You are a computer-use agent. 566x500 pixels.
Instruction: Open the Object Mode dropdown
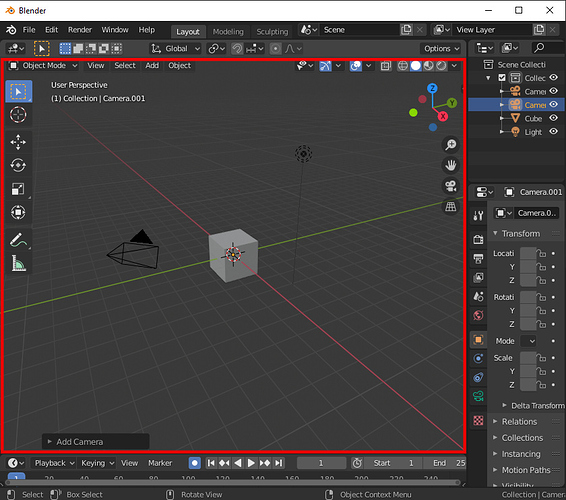click(43, 66)
